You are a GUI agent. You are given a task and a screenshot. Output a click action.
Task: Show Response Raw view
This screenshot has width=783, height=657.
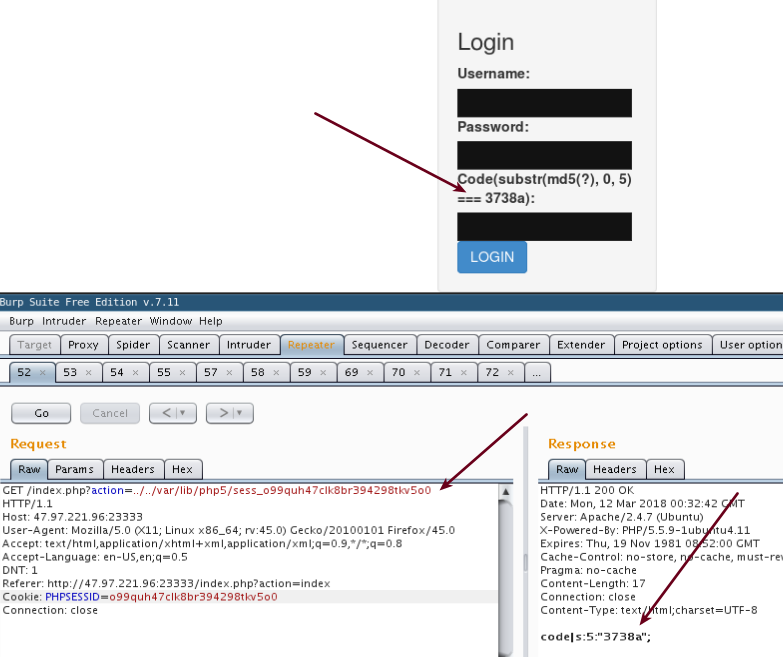(x=567, y=469)
